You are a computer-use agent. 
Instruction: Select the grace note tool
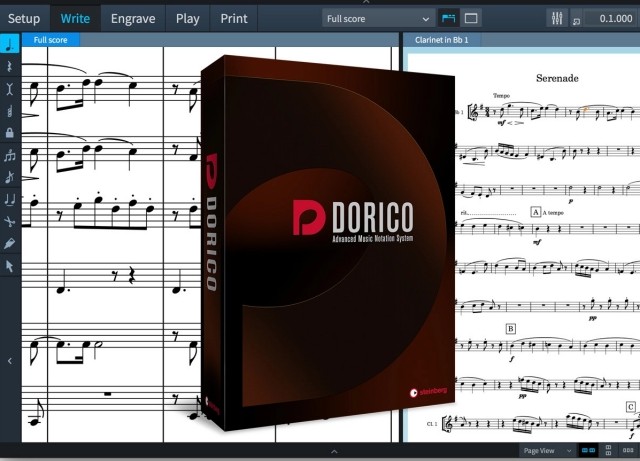10,177
